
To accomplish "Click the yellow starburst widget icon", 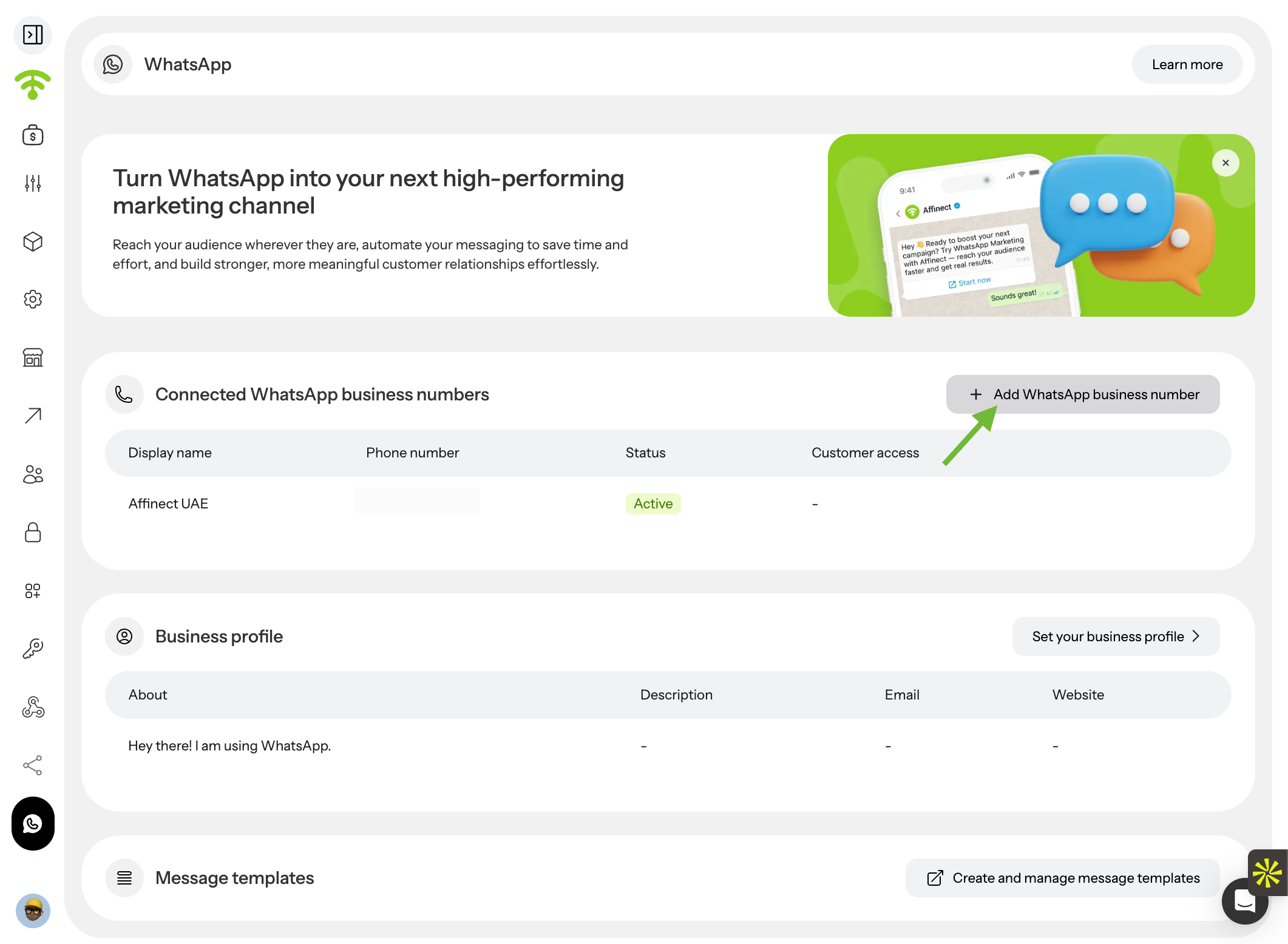I will tap(1267, 873).
